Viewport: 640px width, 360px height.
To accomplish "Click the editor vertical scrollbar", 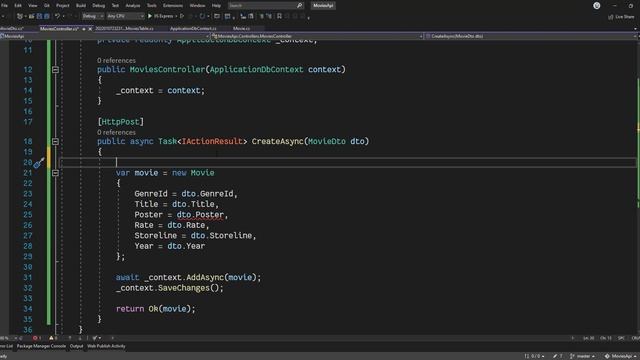I will [638, 188].
